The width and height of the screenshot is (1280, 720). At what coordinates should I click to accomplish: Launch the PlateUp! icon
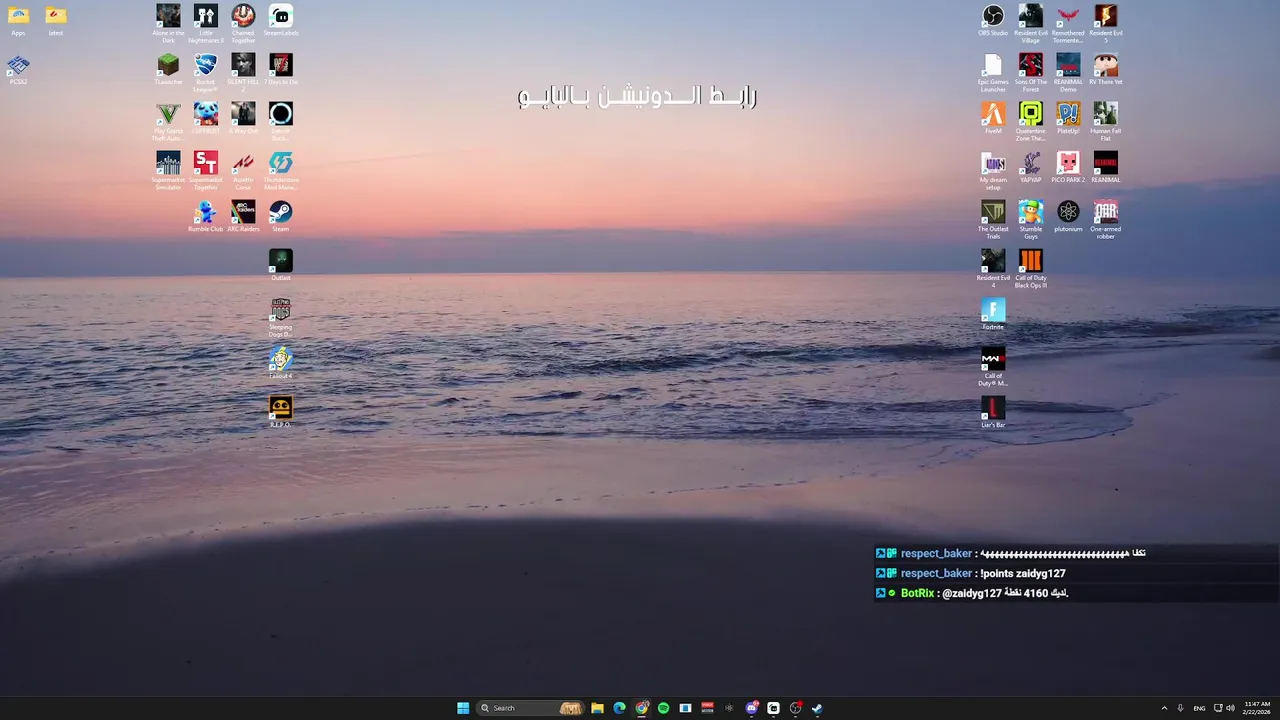point(1068,118)
